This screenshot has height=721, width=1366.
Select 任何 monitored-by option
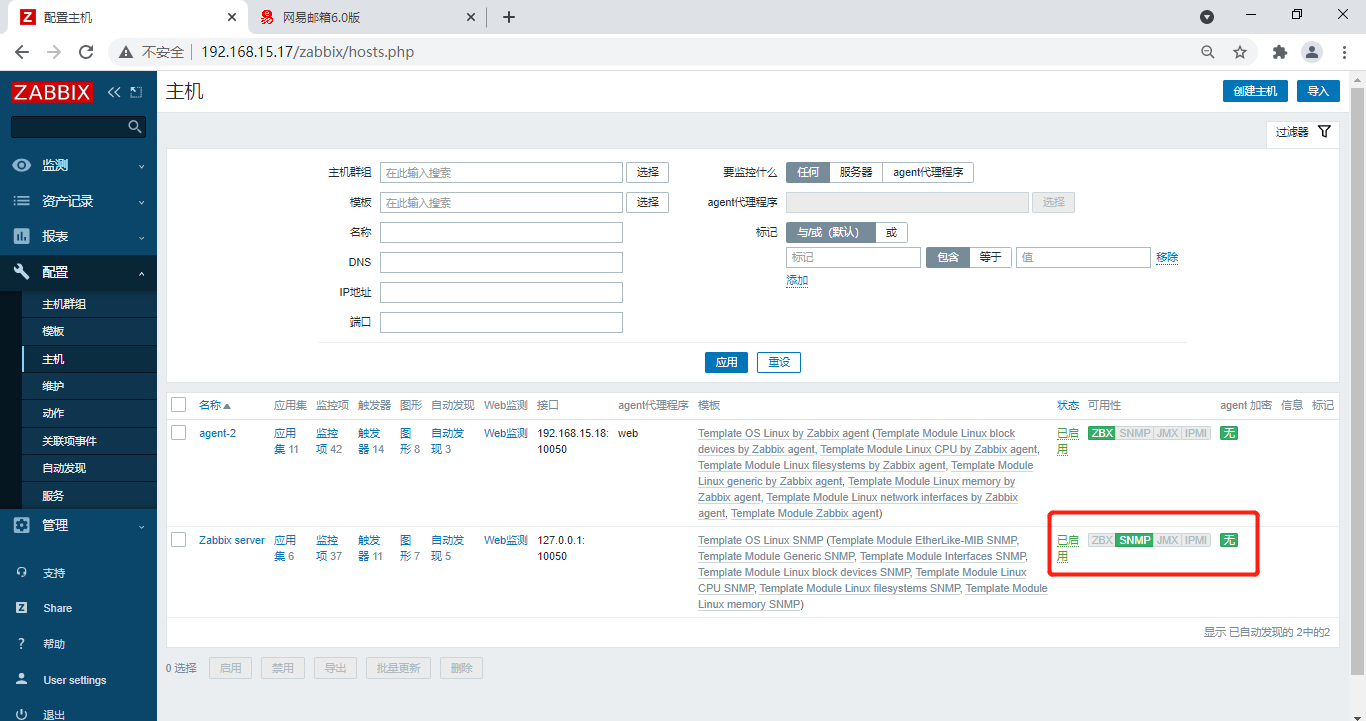point(808,172)
